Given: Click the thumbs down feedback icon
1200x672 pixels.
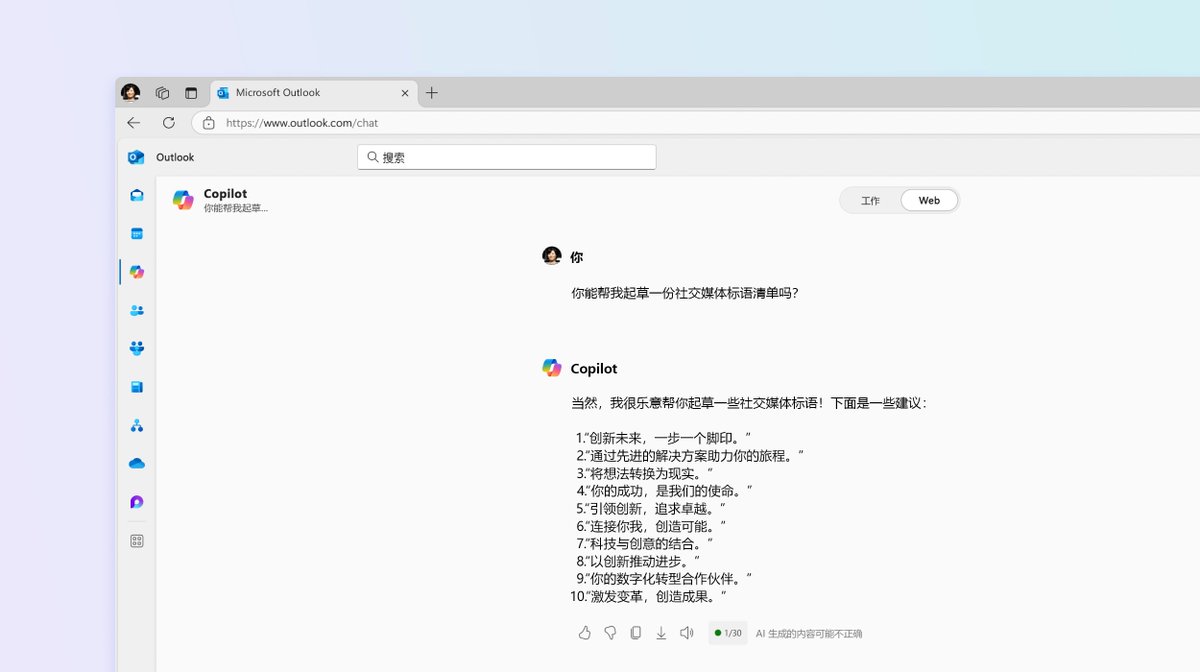Looking at the screenshot, I should click(x=610, y=633).
